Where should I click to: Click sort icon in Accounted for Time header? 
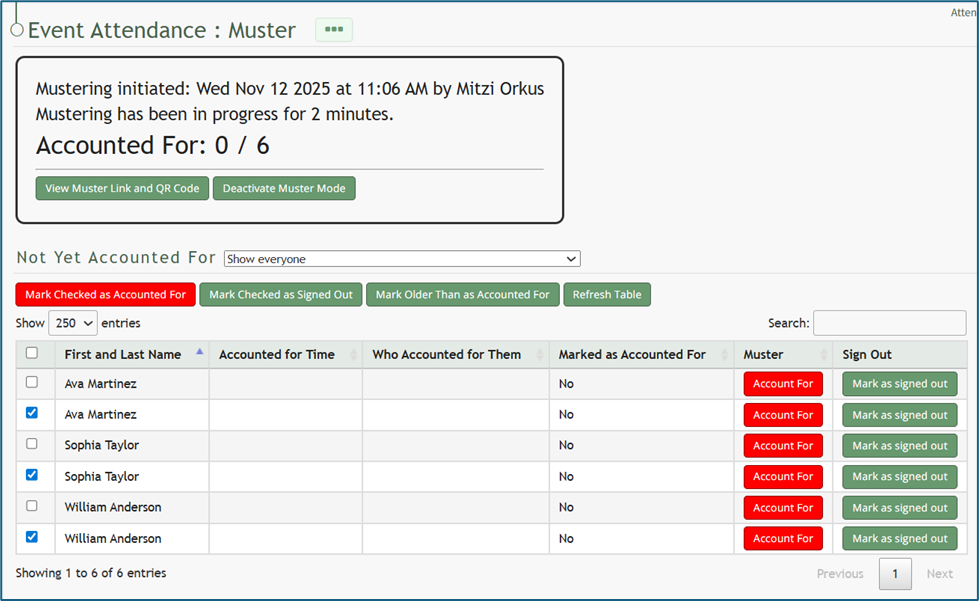coord(353,354)
